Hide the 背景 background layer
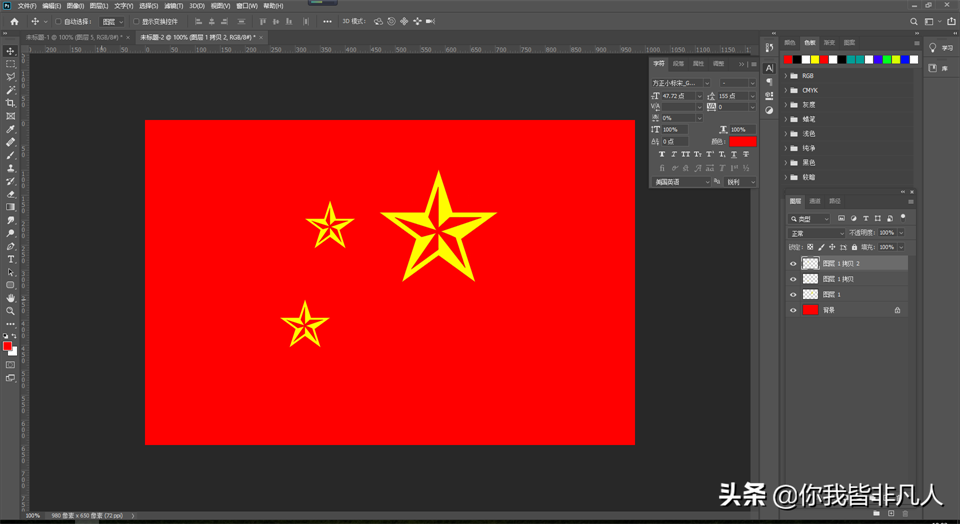 tap(793, 310)
